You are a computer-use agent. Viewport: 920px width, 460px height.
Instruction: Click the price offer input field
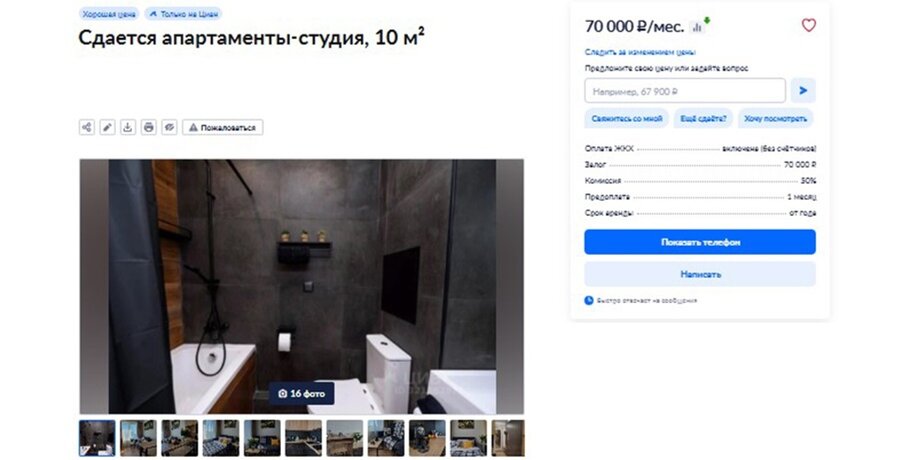pyautogui.click(x=685, y=91)
